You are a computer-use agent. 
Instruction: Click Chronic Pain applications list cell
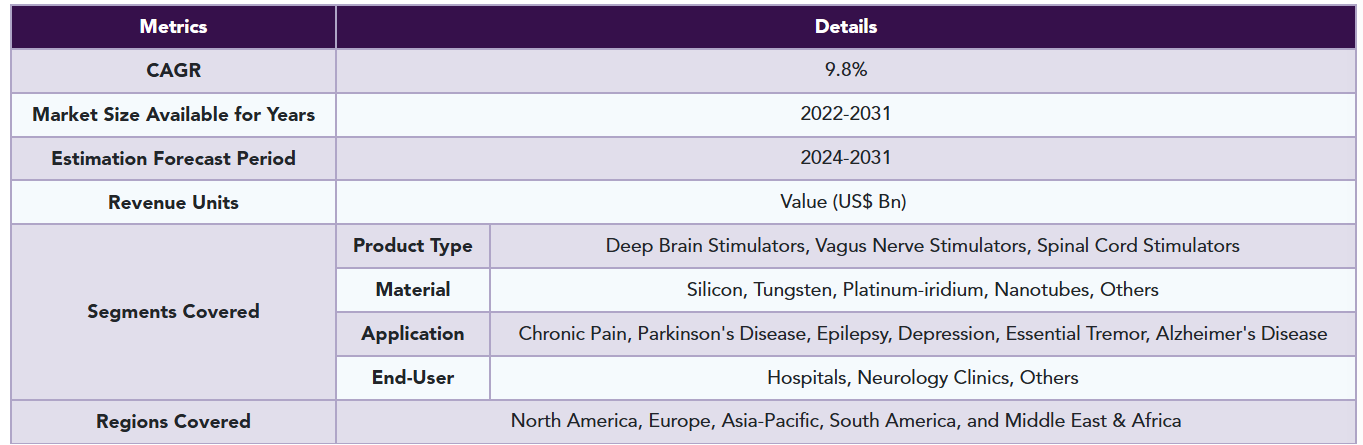point(923,334)
